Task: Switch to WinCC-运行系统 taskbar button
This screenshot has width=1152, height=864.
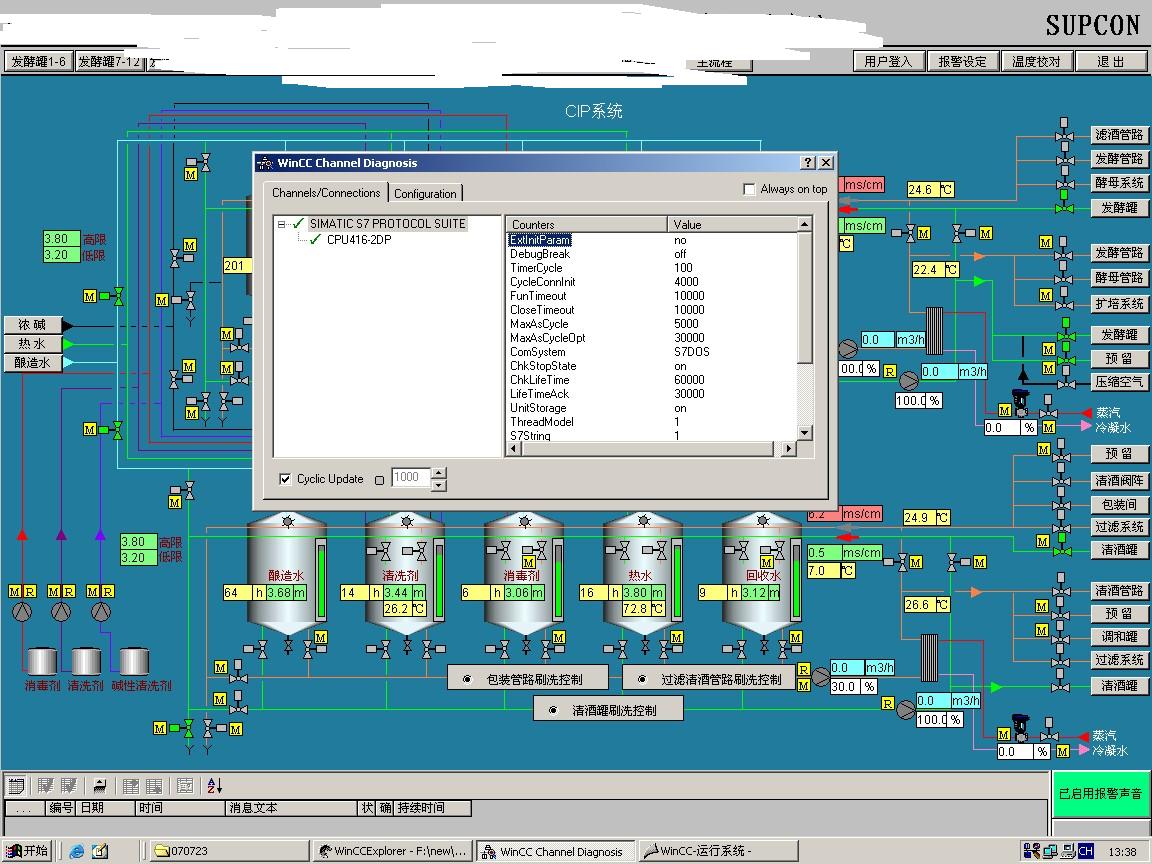Action: click(718, 852)
